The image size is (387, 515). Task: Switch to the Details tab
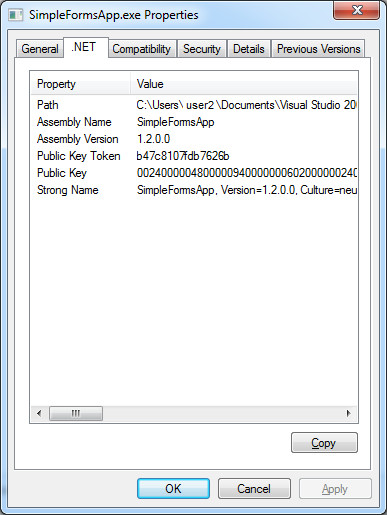click(x=249, y=49)
